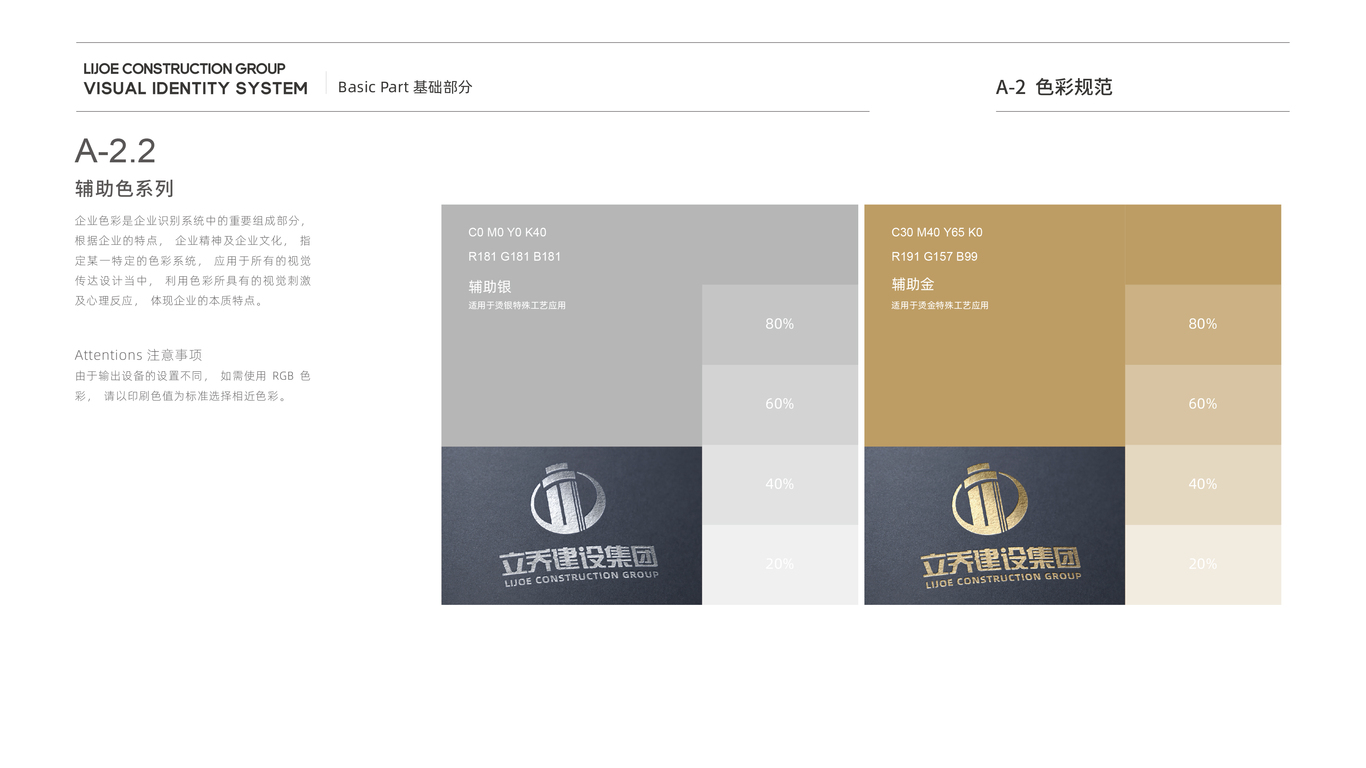
Task: Click the silver logo mockup image
Action: pos(572,526)
